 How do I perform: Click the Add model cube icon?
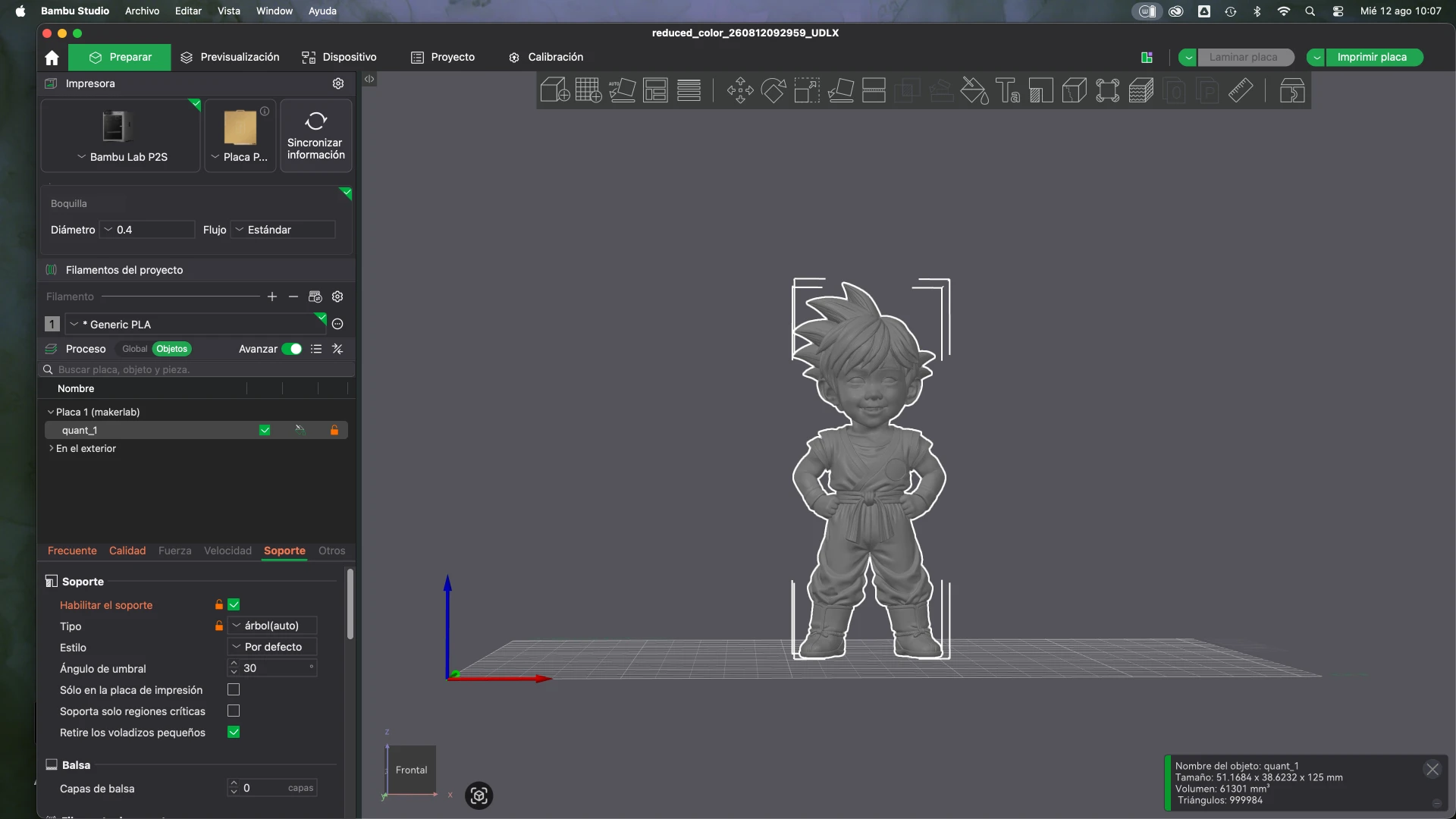(555, 90)
